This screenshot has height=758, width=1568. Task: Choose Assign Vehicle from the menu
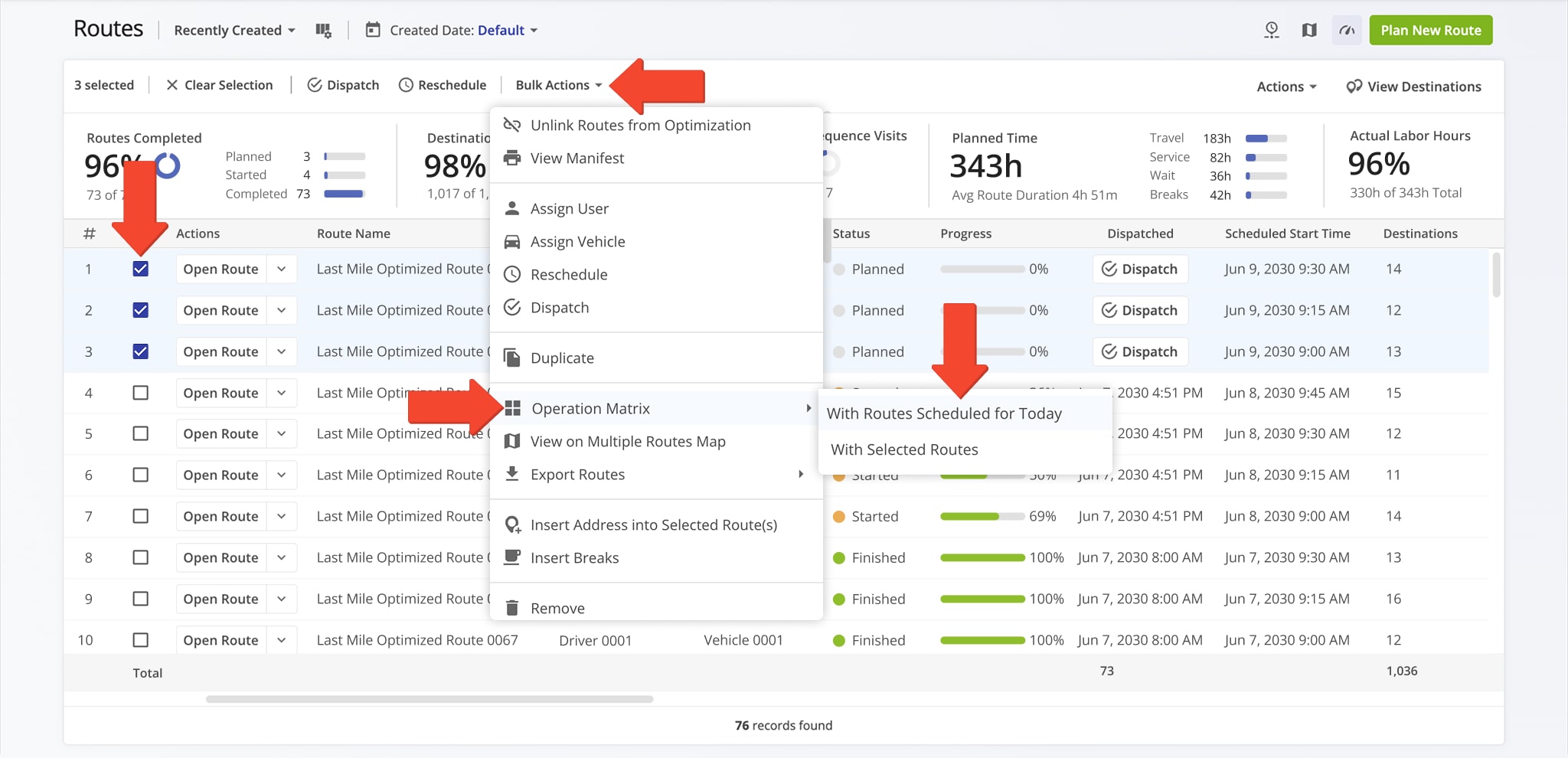click(656, 242)
